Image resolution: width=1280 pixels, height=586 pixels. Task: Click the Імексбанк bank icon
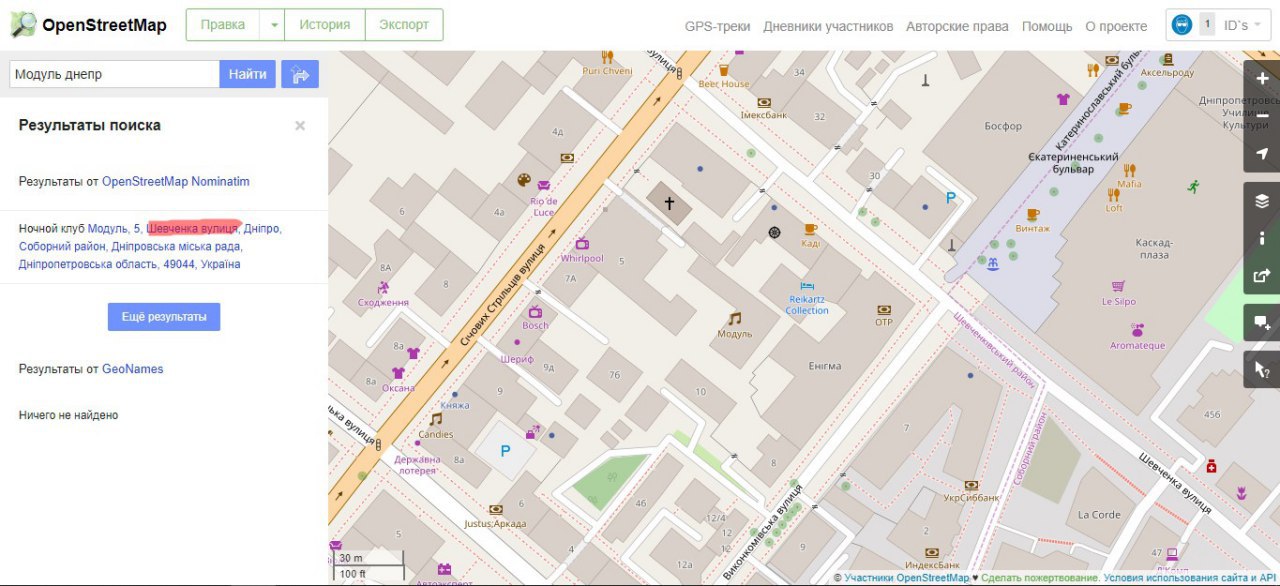(764, 102)
